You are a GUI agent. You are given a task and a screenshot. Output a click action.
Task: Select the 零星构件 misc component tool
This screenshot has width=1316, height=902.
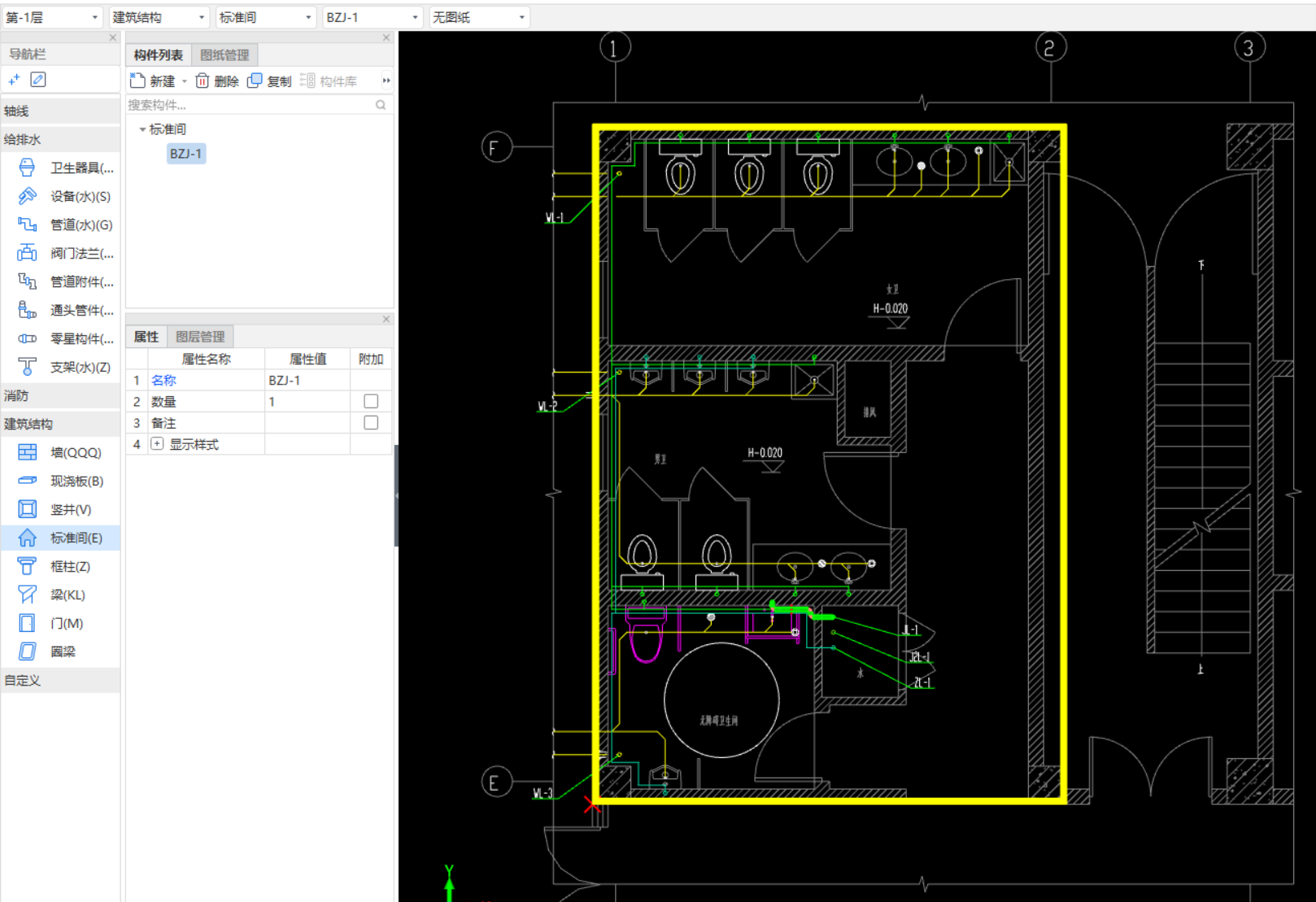[x=61, y=338]
